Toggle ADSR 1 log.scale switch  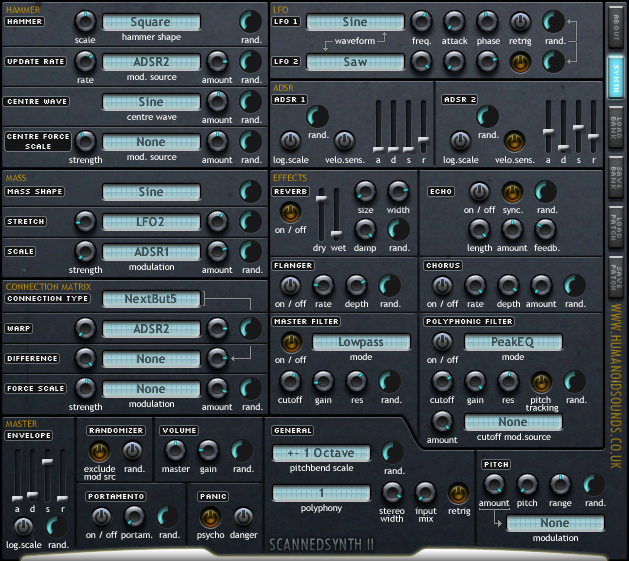(290, 141)
